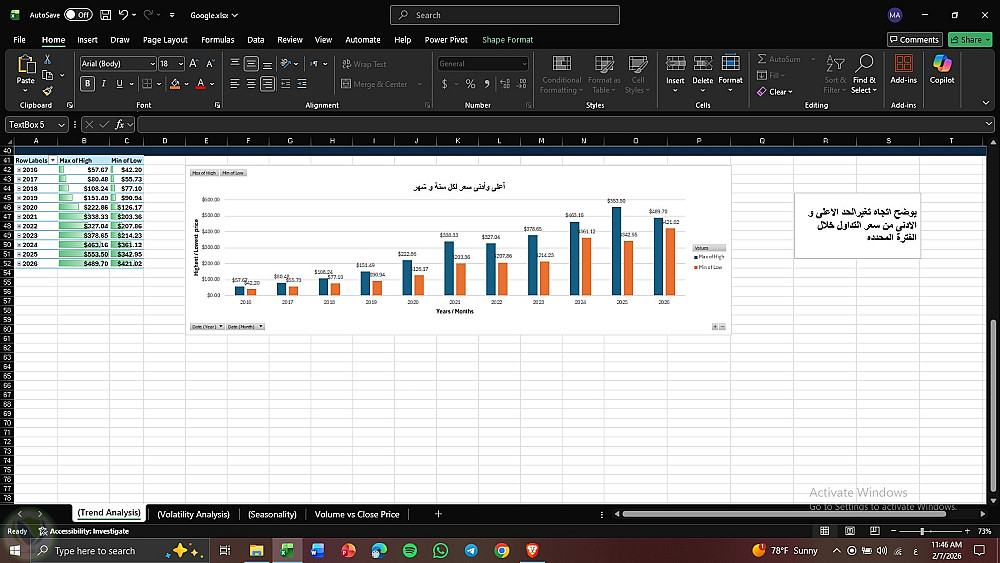Click the Paste clipboard icon
This screenshot has height=563, width=1000.
pyautogui.click(x=26, y=64)
